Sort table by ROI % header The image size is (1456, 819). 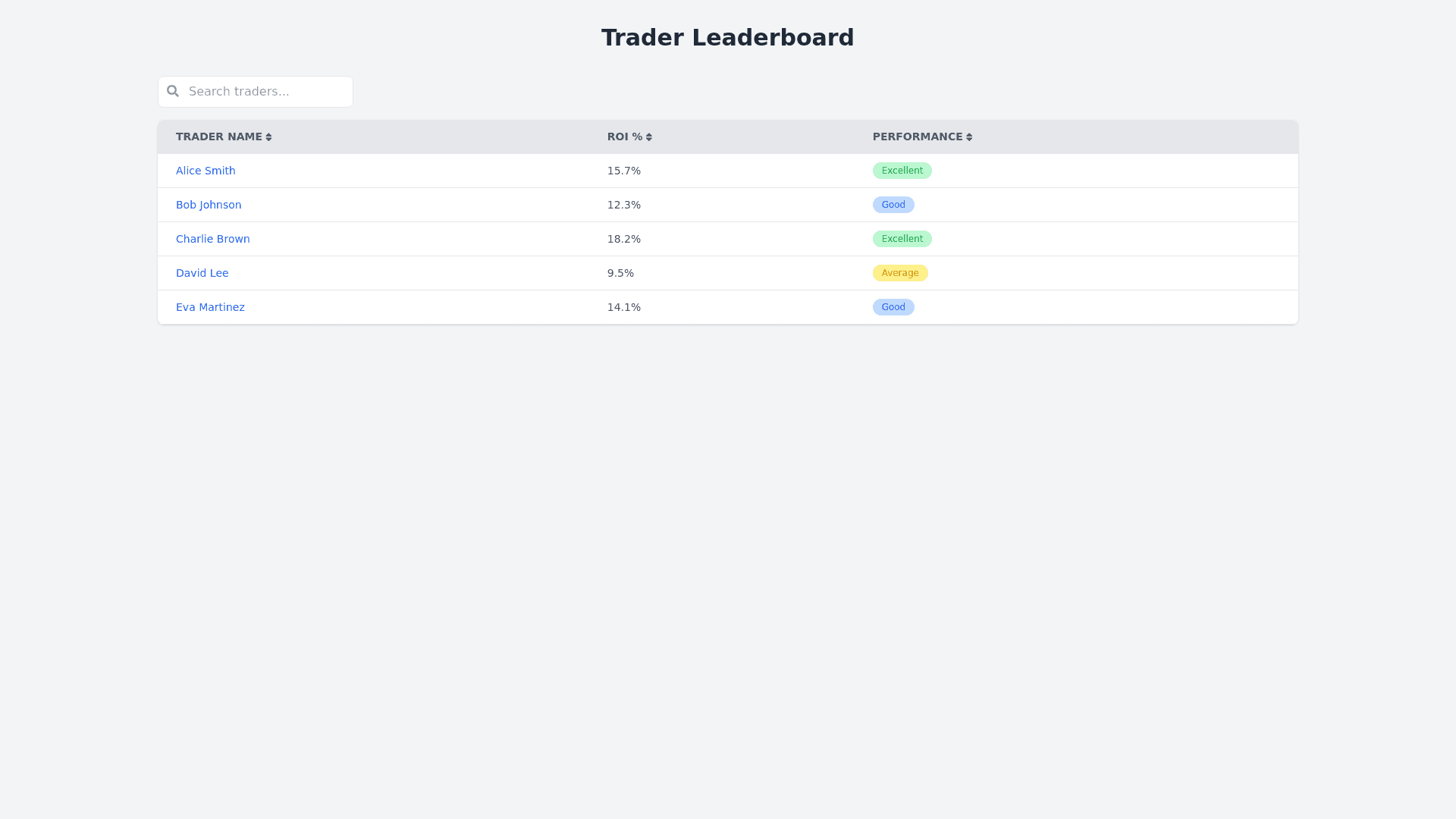pyautogui.click(x=624, y=136)
